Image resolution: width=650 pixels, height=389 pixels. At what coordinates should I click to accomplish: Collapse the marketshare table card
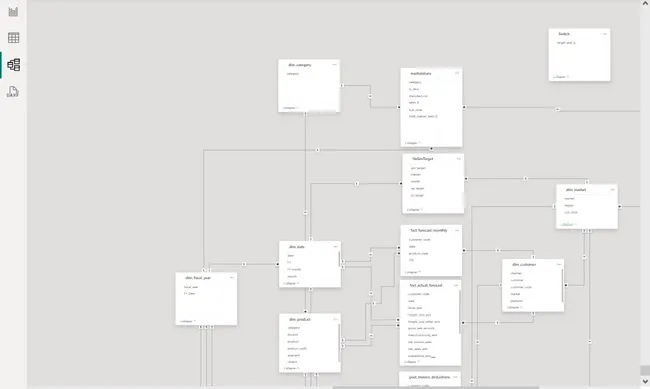pos(413,143)
